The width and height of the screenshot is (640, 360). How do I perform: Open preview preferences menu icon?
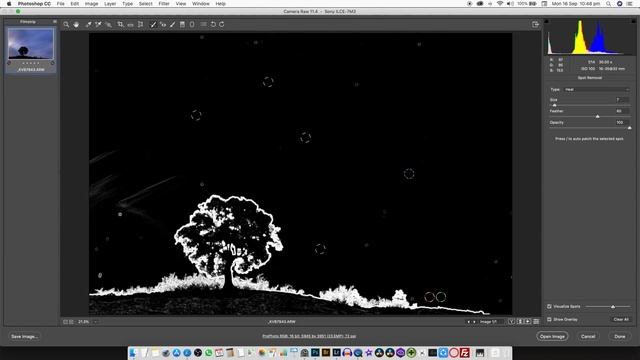(x=536, y=322)
